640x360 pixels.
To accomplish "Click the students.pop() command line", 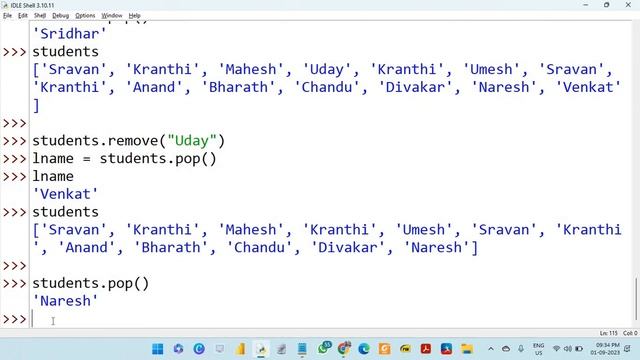I will [91, 283].
